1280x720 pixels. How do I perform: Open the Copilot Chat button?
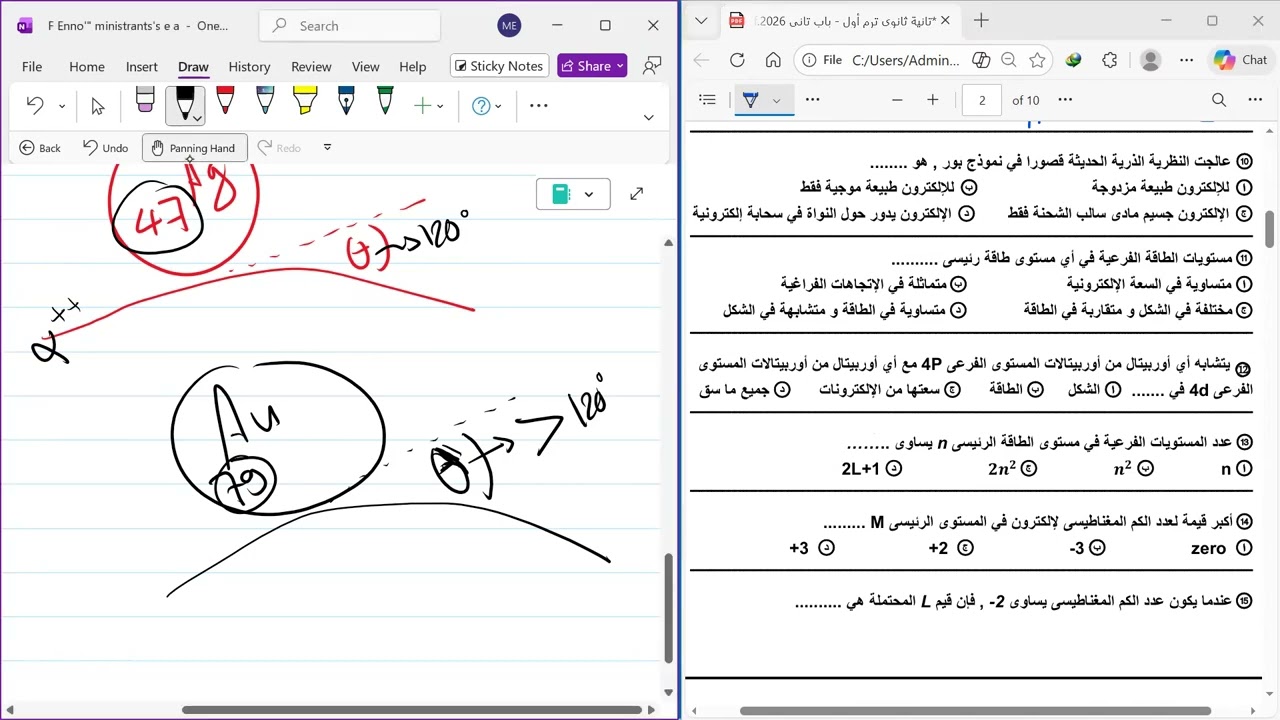coord(1241,60)
